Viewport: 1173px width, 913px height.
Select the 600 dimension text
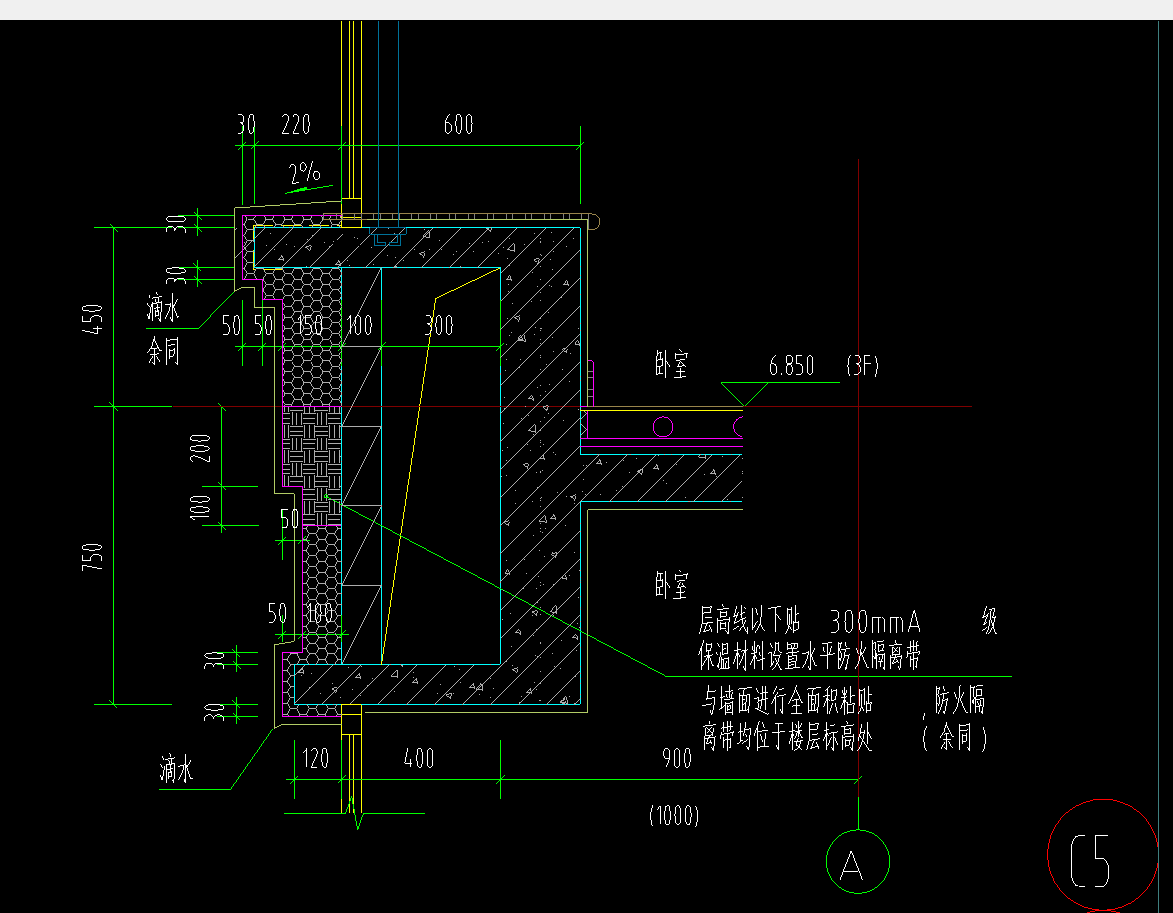[x=458, y=125]
